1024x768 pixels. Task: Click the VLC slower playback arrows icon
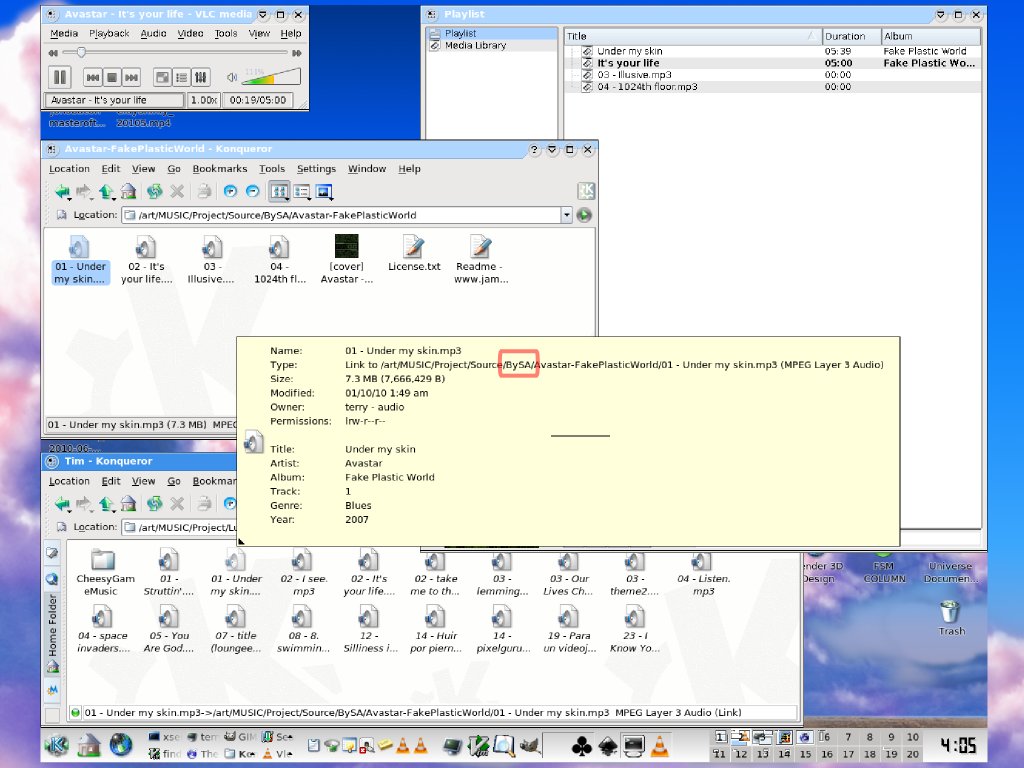point(53,53)
